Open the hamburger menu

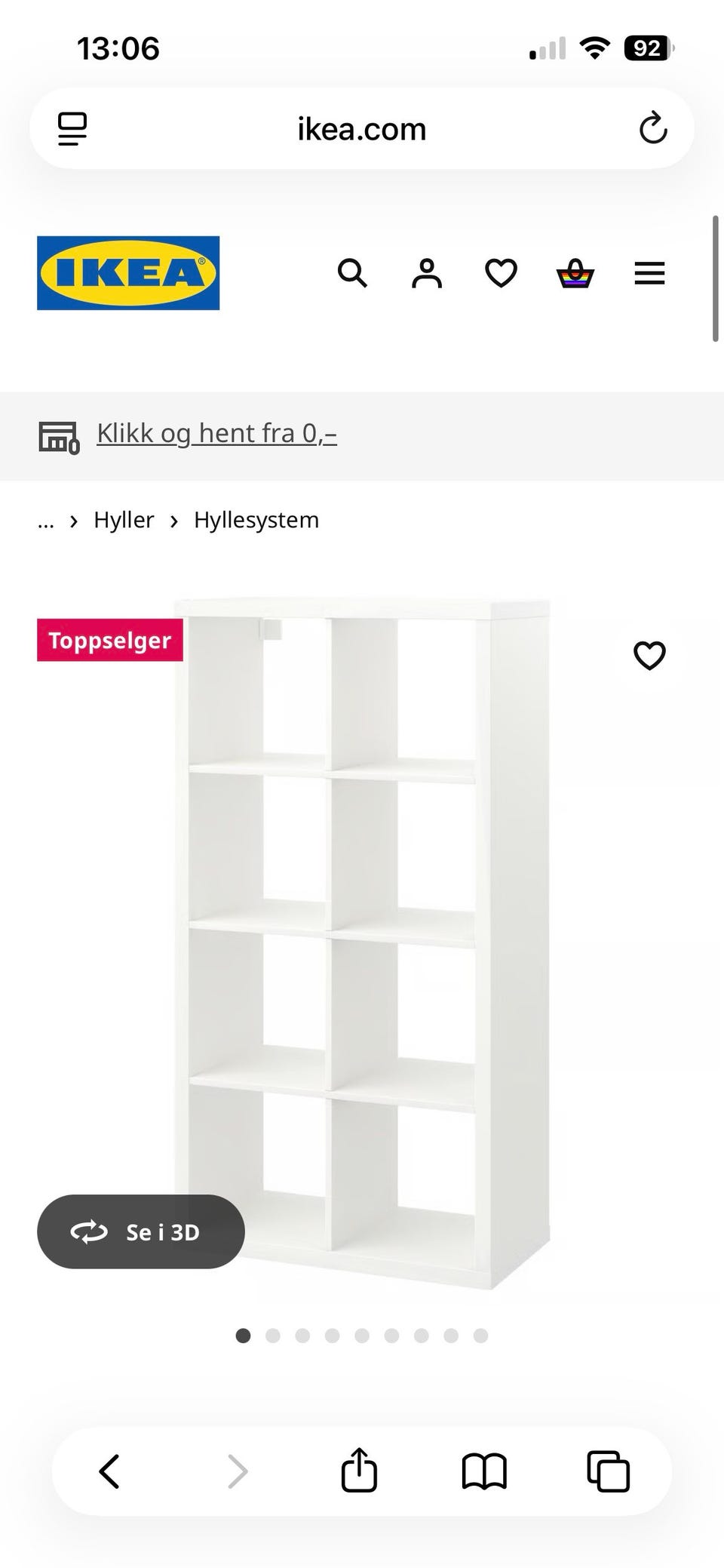[649, 273]
